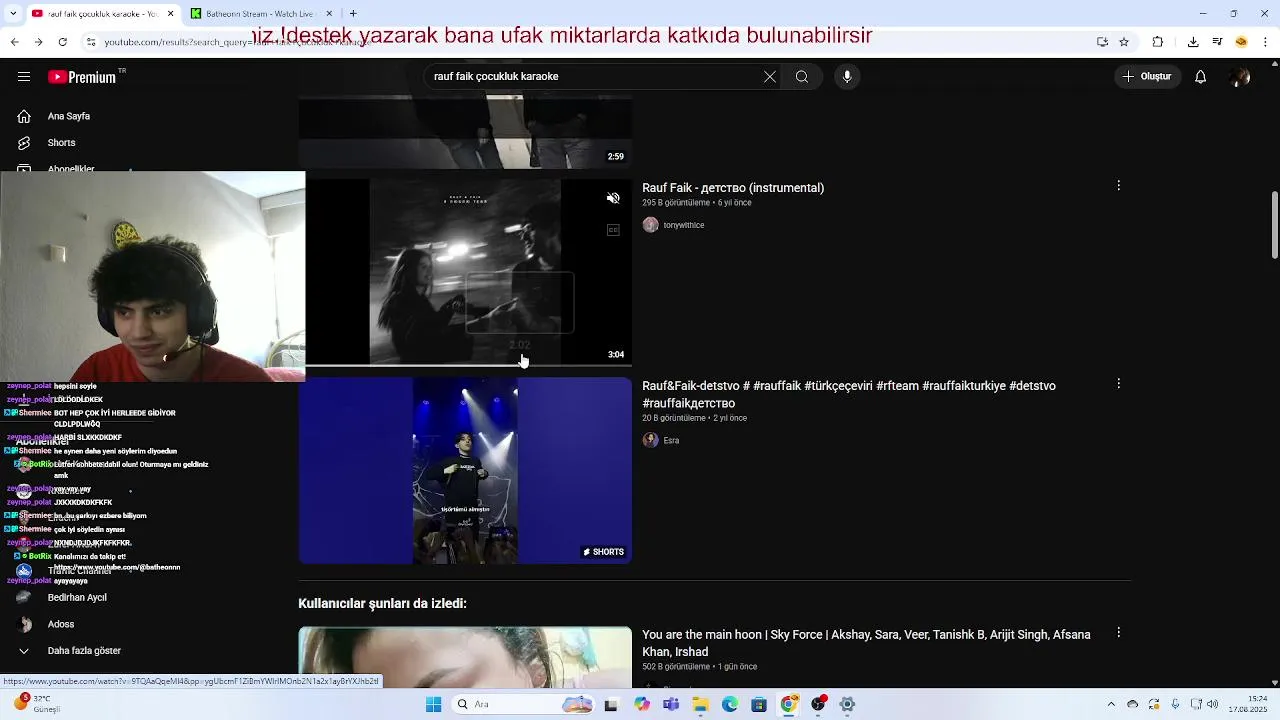Image resolution: width=1280 pixels, height=720 pixels.
Task: Open OBS Studio from the taskbar
Action: [x=818, y=704]
